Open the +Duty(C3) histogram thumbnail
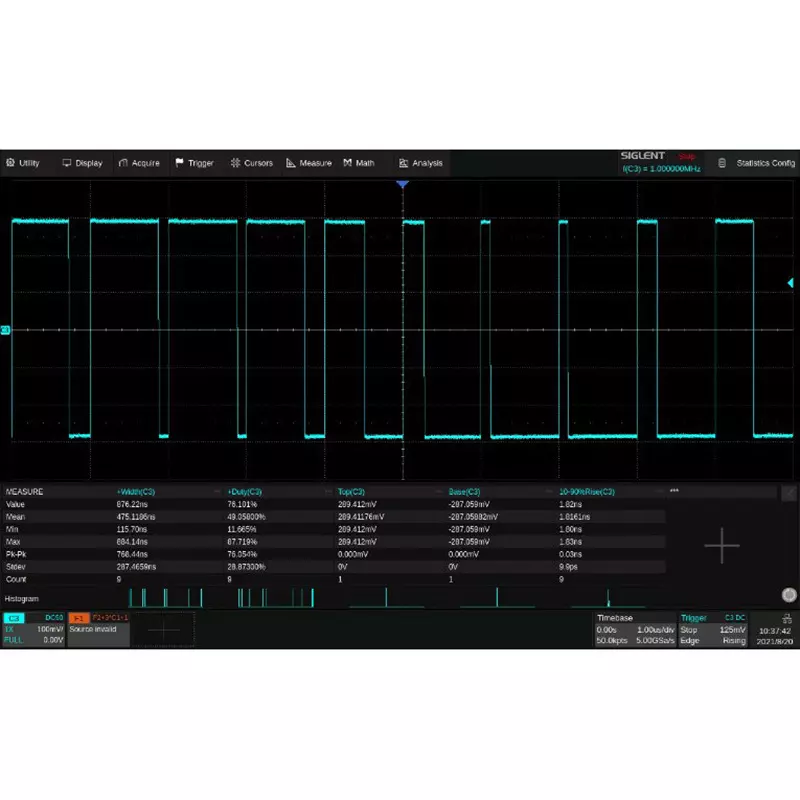The width and height of the screenshot is (800, 800). [276, 597]
